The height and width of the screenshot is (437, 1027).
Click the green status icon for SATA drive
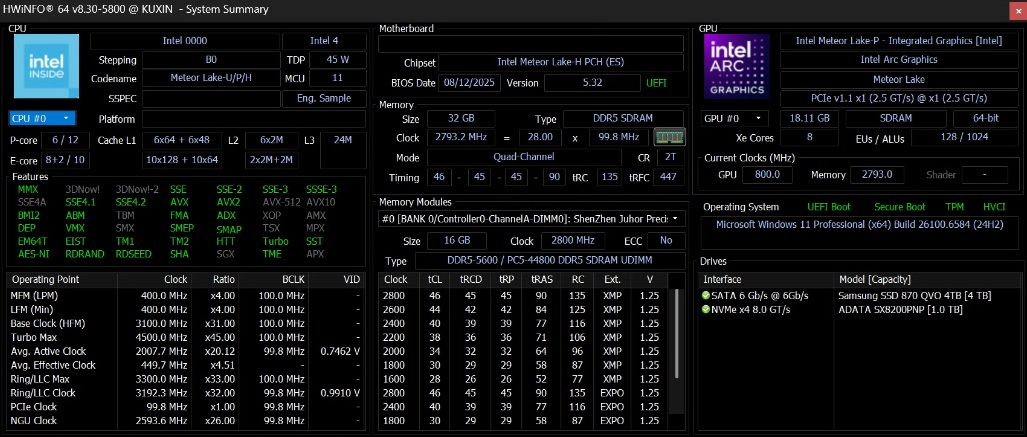coord(705,295)
